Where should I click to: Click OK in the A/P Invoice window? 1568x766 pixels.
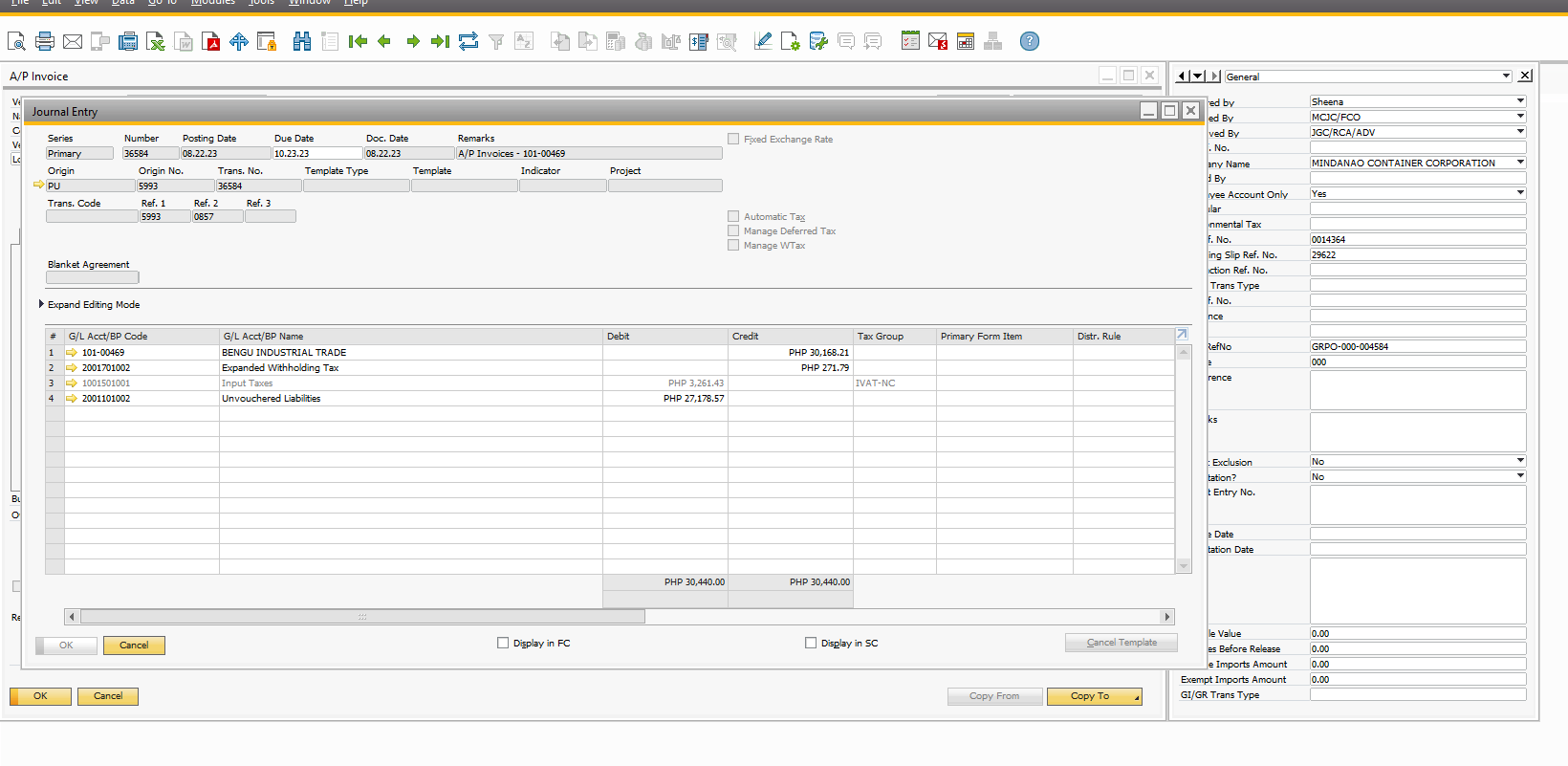[40, 696]
